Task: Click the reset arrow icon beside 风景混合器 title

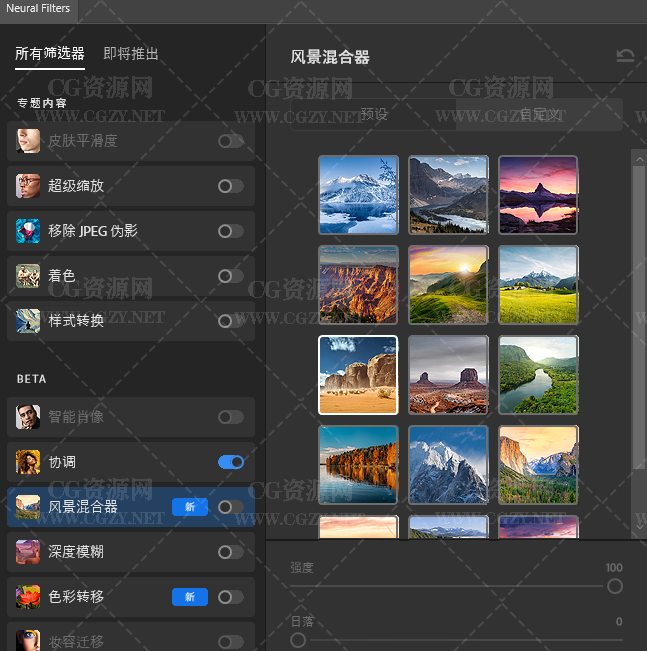Action: click(625, 56)
